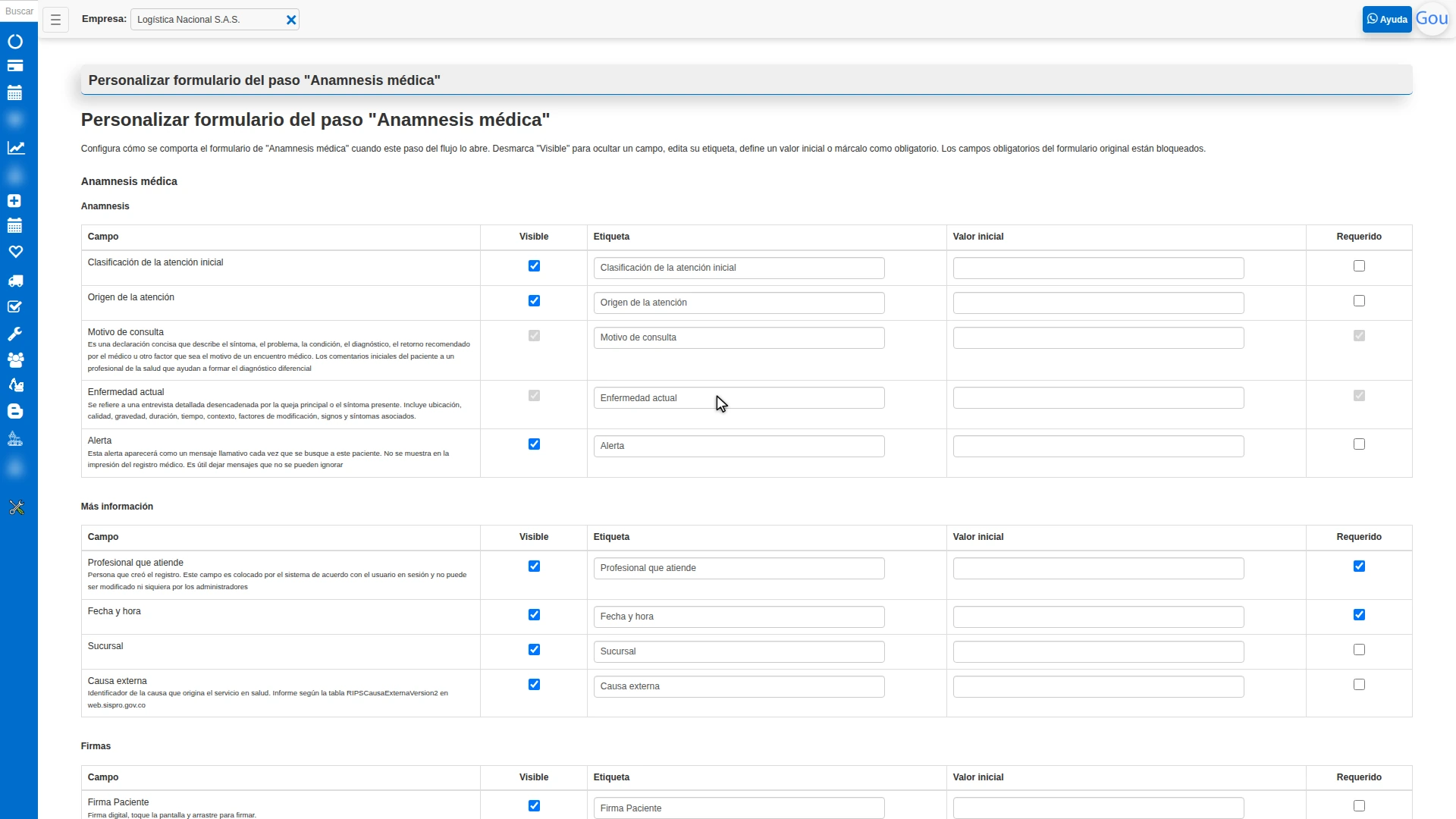Screen dimensions: 1456x819
Task: Open the checked box tasks icon in sidebar
Action: [14, 307]
